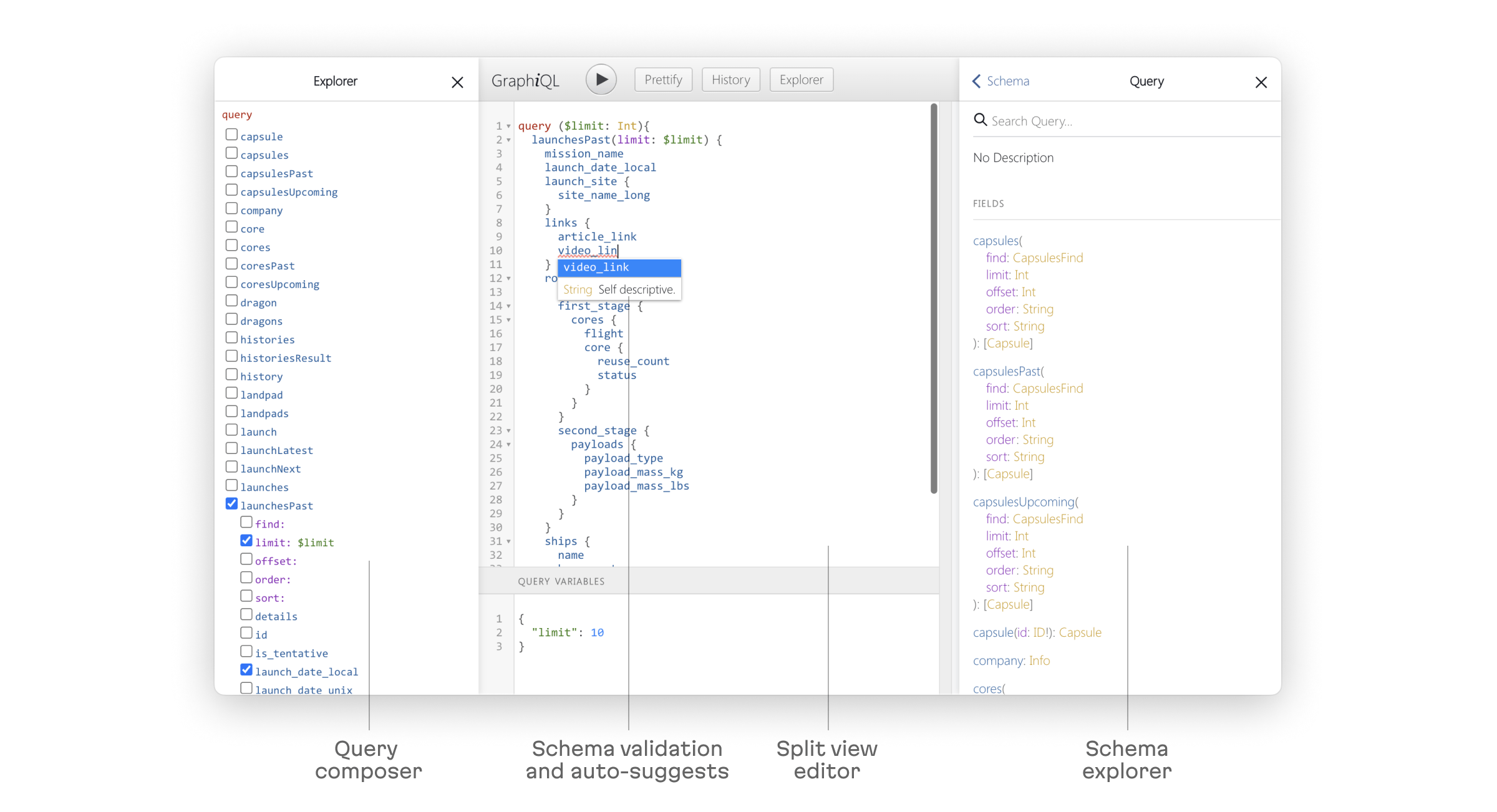Screen dimensions: 1497x812
Task: Enable the capsulesPast checkbox
Action: (x=231, y=172)
